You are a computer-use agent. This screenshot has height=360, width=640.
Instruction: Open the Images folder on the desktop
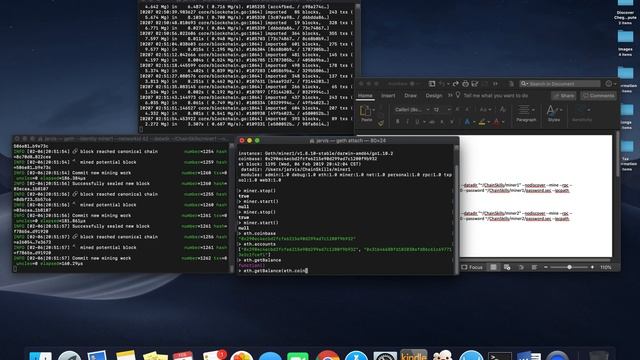(x=625, y=42)
